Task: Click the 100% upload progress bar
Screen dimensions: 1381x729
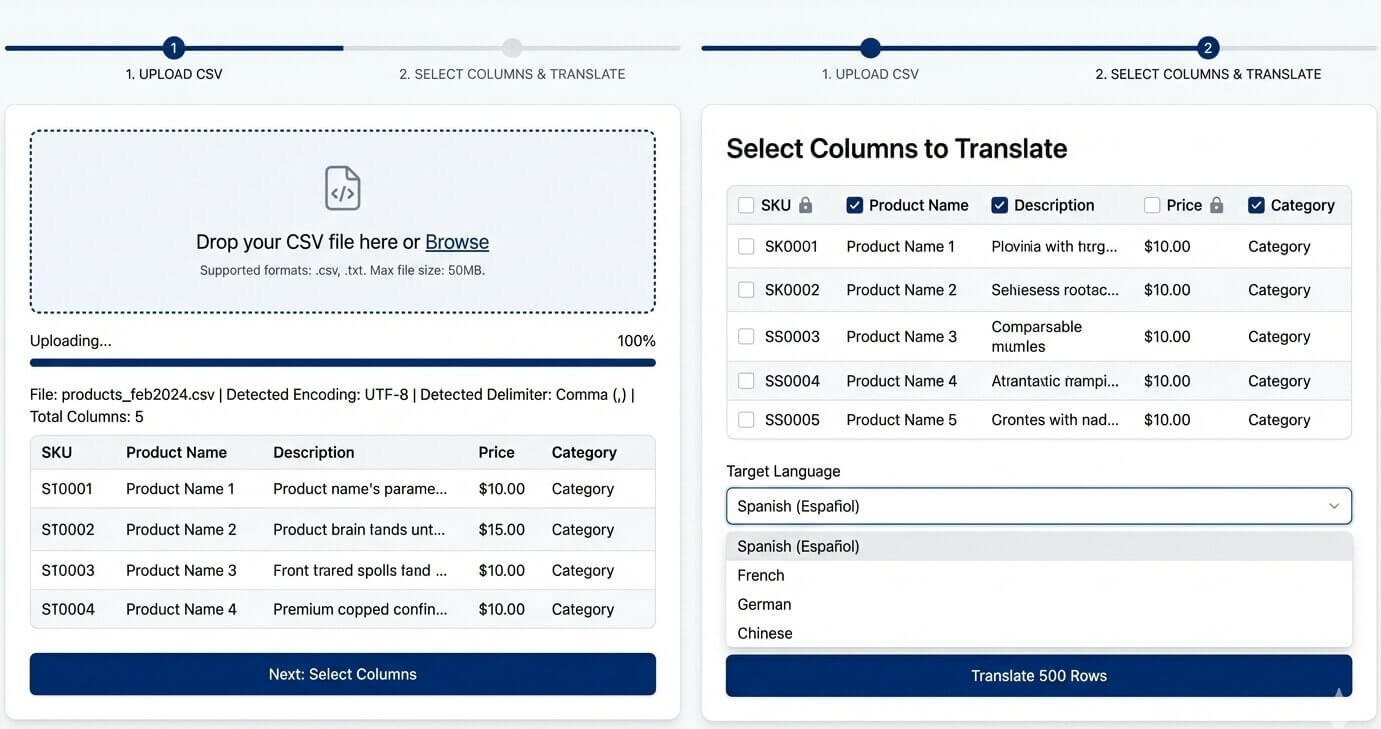Action: coord(342,362)
